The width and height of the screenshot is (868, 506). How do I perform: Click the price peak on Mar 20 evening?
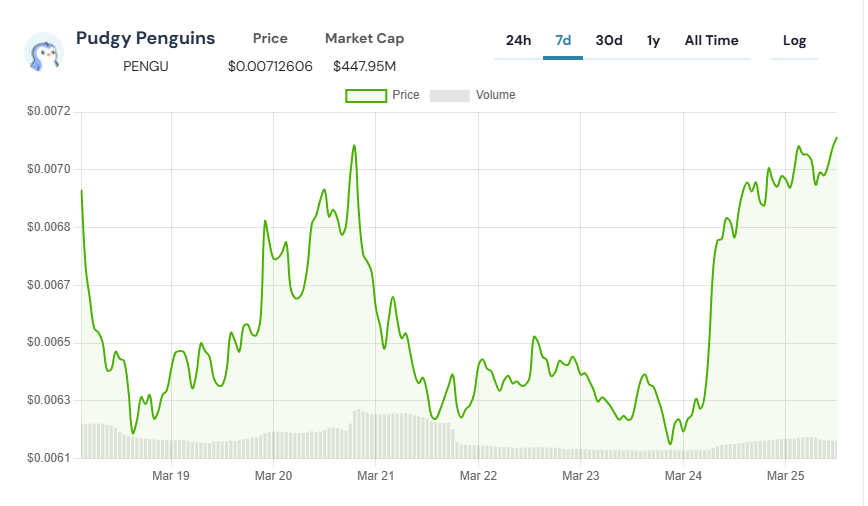(354, 146)
